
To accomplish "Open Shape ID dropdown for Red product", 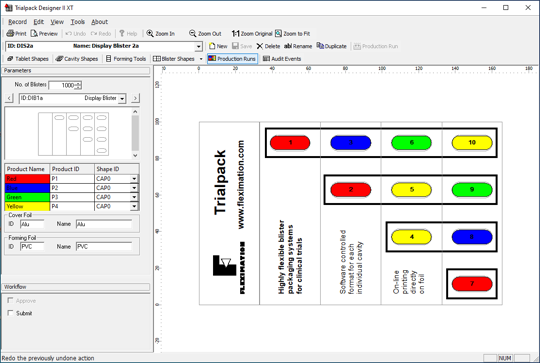I will (134, 179).
